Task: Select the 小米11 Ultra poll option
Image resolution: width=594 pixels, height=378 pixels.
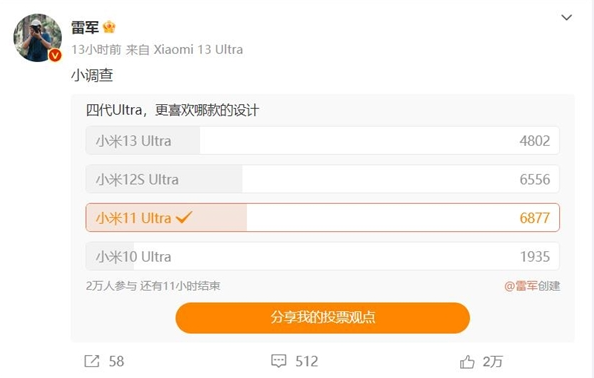Action: coord(322,218)
